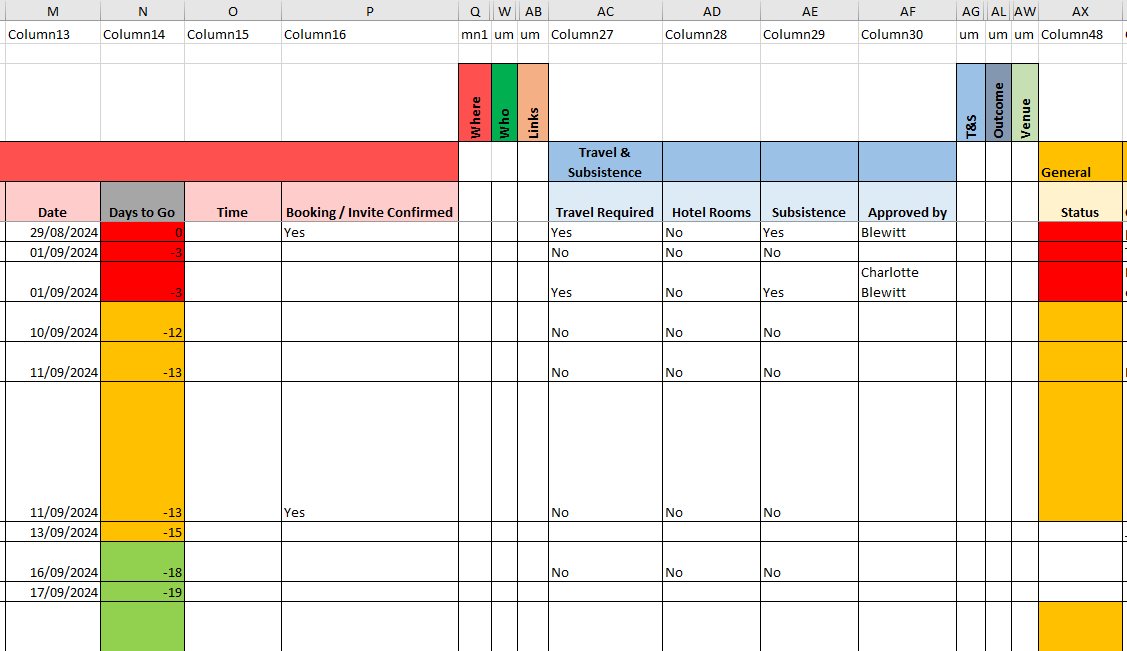The width and height of the screenshot is (1127, 651).
Task: Select Subsistence No in 16/09/2024 row
Action: pyautogui.click(x=809, y=562)
